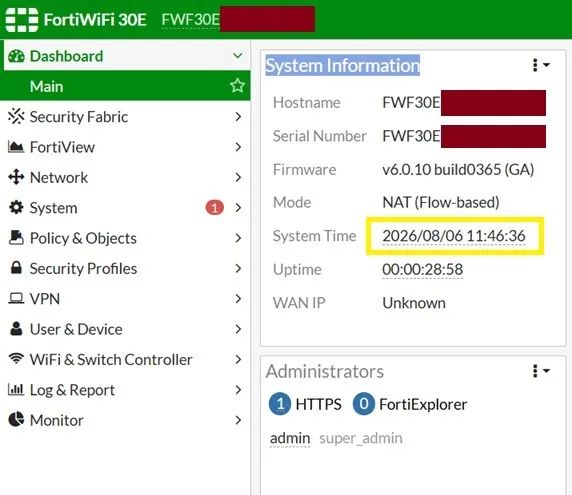Click the VPN laptop icon

16,298
